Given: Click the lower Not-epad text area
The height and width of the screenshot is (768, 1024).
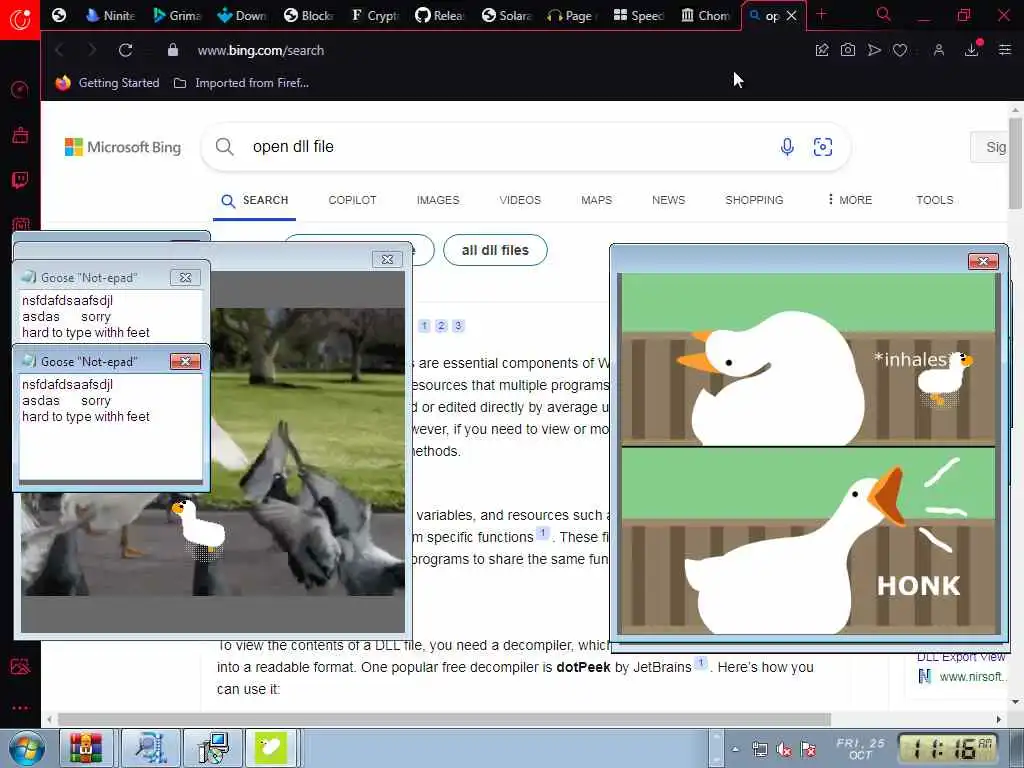Looking at the screenshot, I should click(111, 427).
